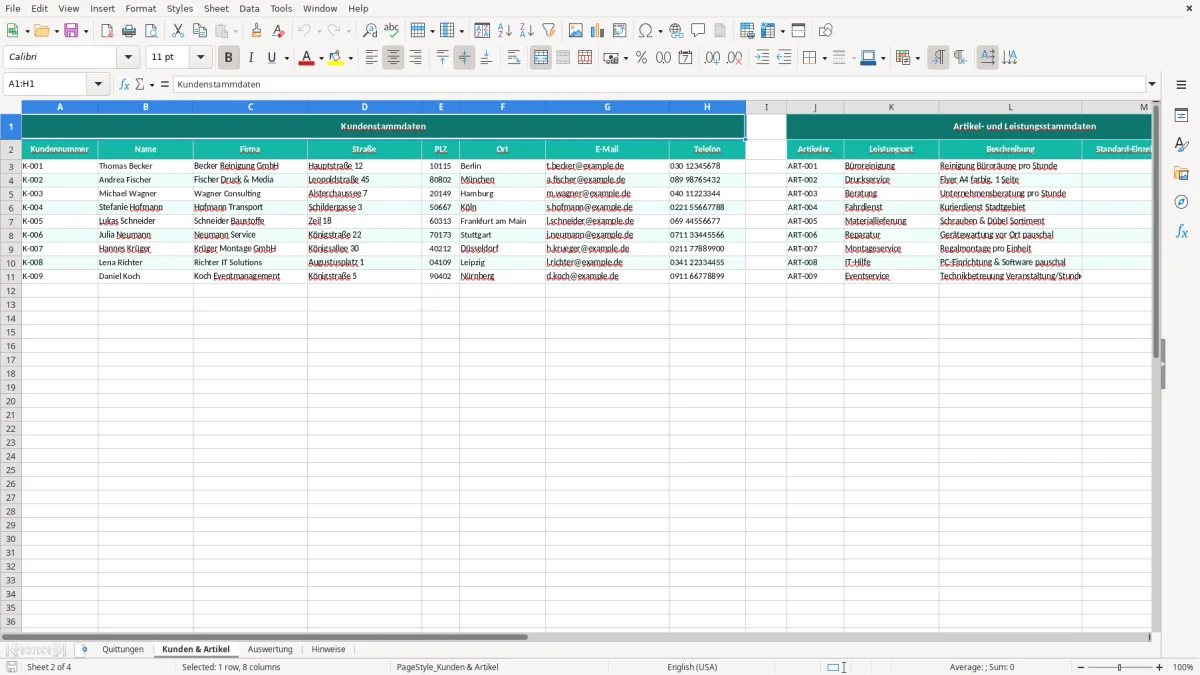This screenshot has width=1200, height=675.
Task: Activate Clone Formatting paintbrush
Action: pos(256,31)
